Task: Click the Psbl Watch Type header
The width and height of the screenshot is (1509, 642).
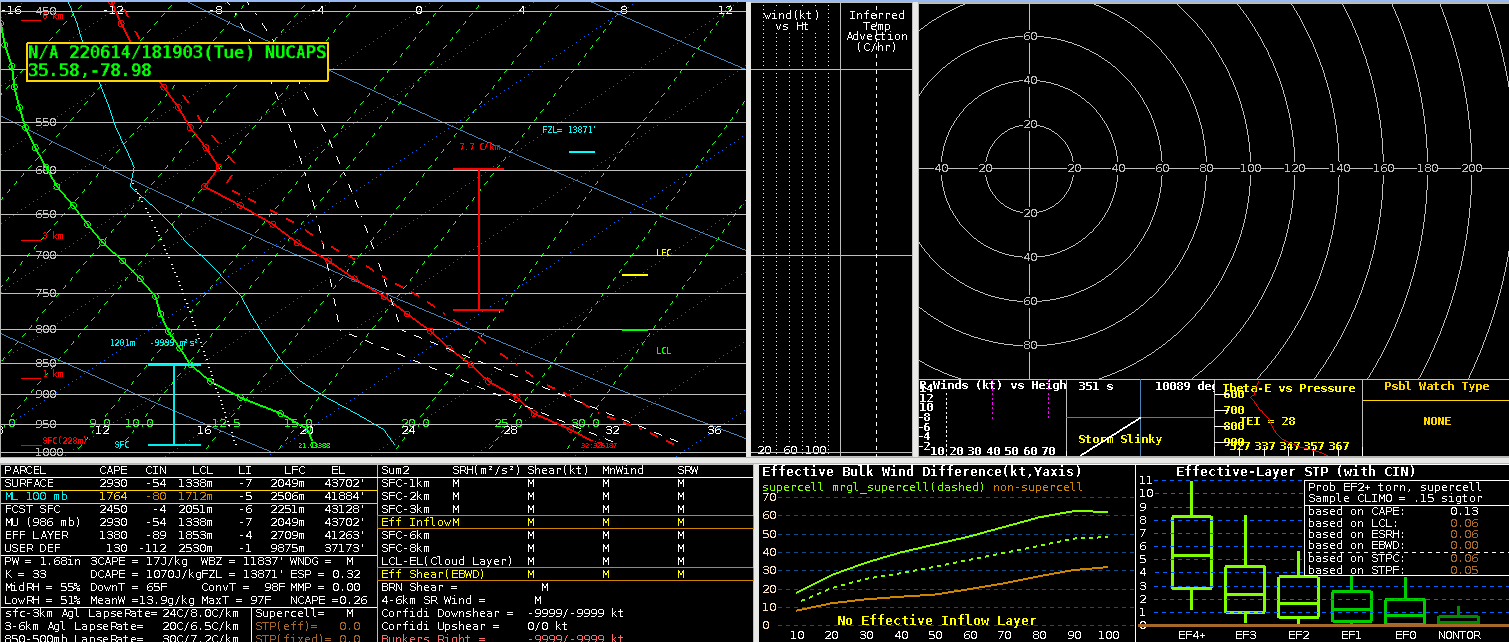Action: click(1436, 386)
